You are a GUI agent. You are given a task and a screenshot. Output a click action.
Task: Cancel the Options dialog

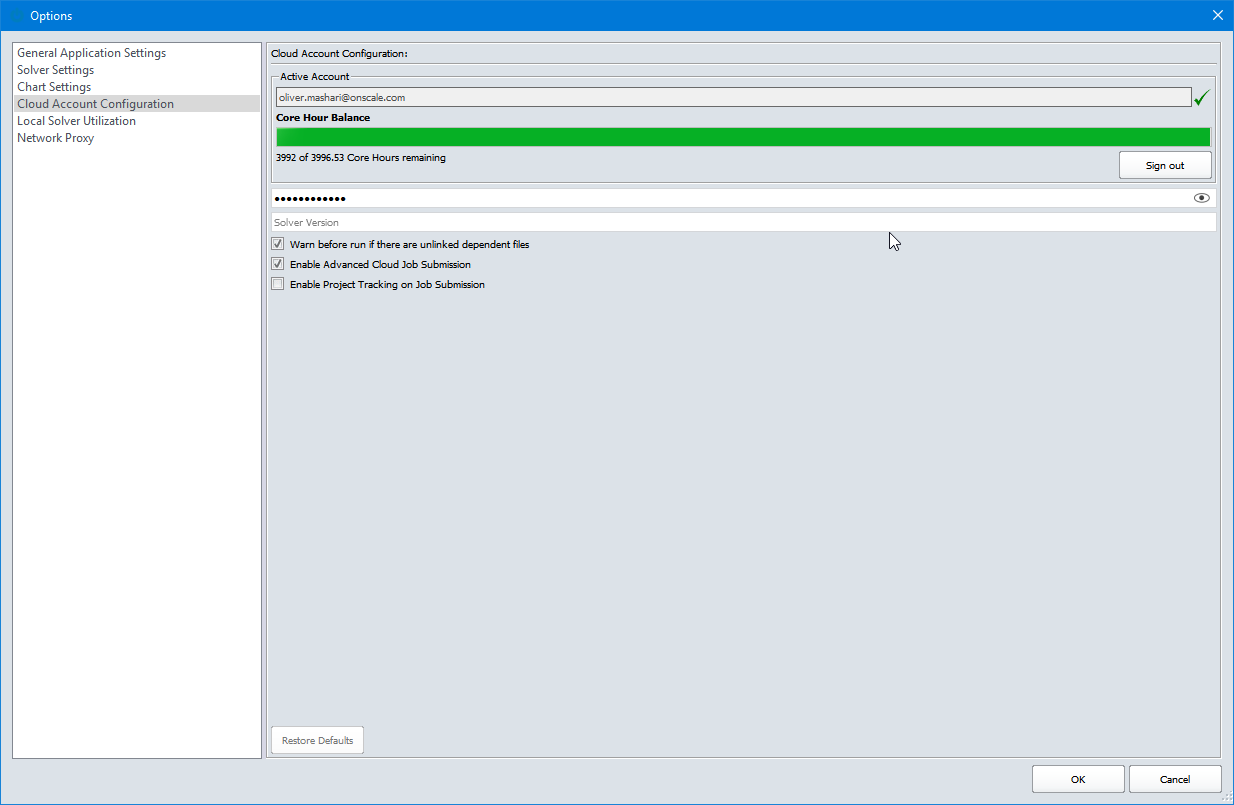[x=1175, y=779]
